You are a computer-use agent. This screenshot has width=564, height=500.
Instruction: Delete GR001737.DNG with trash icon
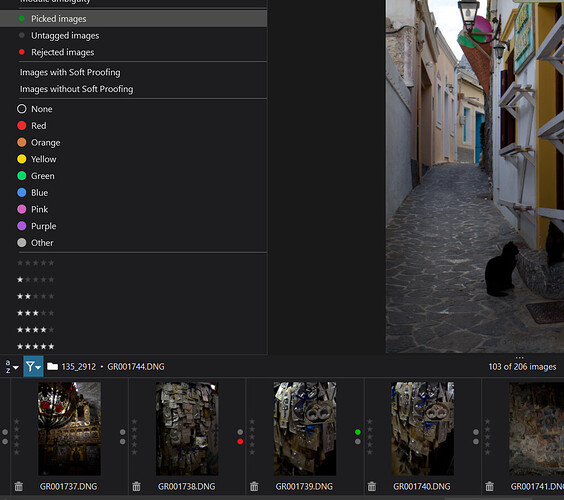[19, 486]
